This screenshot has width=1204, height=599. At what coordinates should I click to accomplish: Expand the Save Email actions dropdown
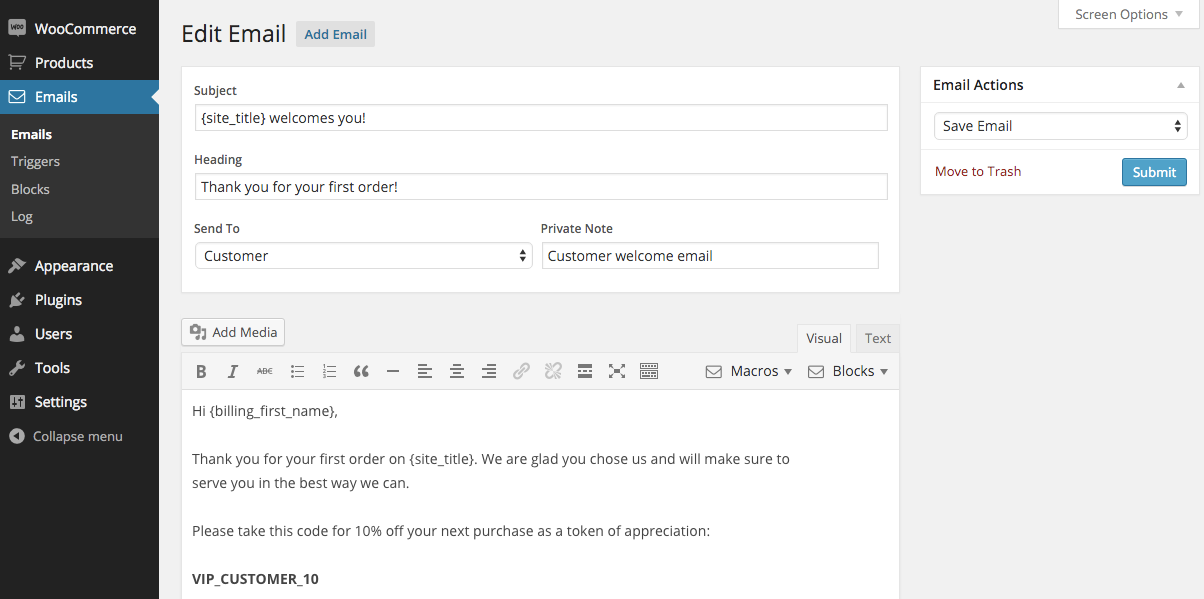[1060, 126]
